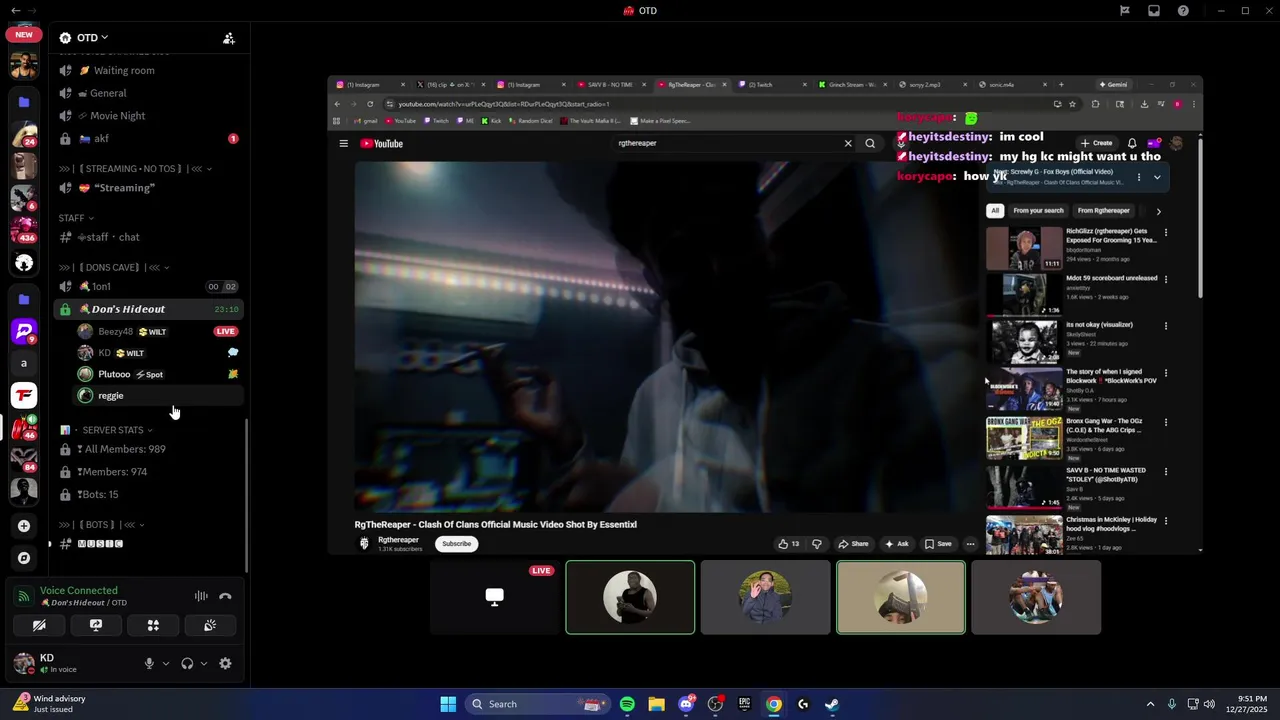Join the 1on1 voice channel
This screenshot has width=1280, height=720.
point(148,287)
